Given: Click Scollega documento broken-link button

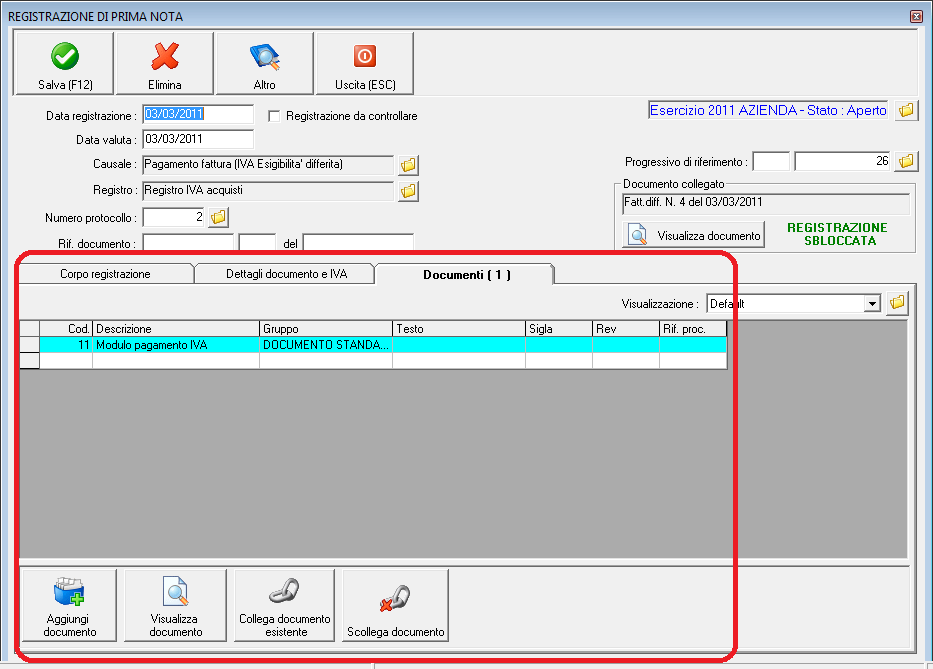Looking at the screenshot, I should coord(396,605).
